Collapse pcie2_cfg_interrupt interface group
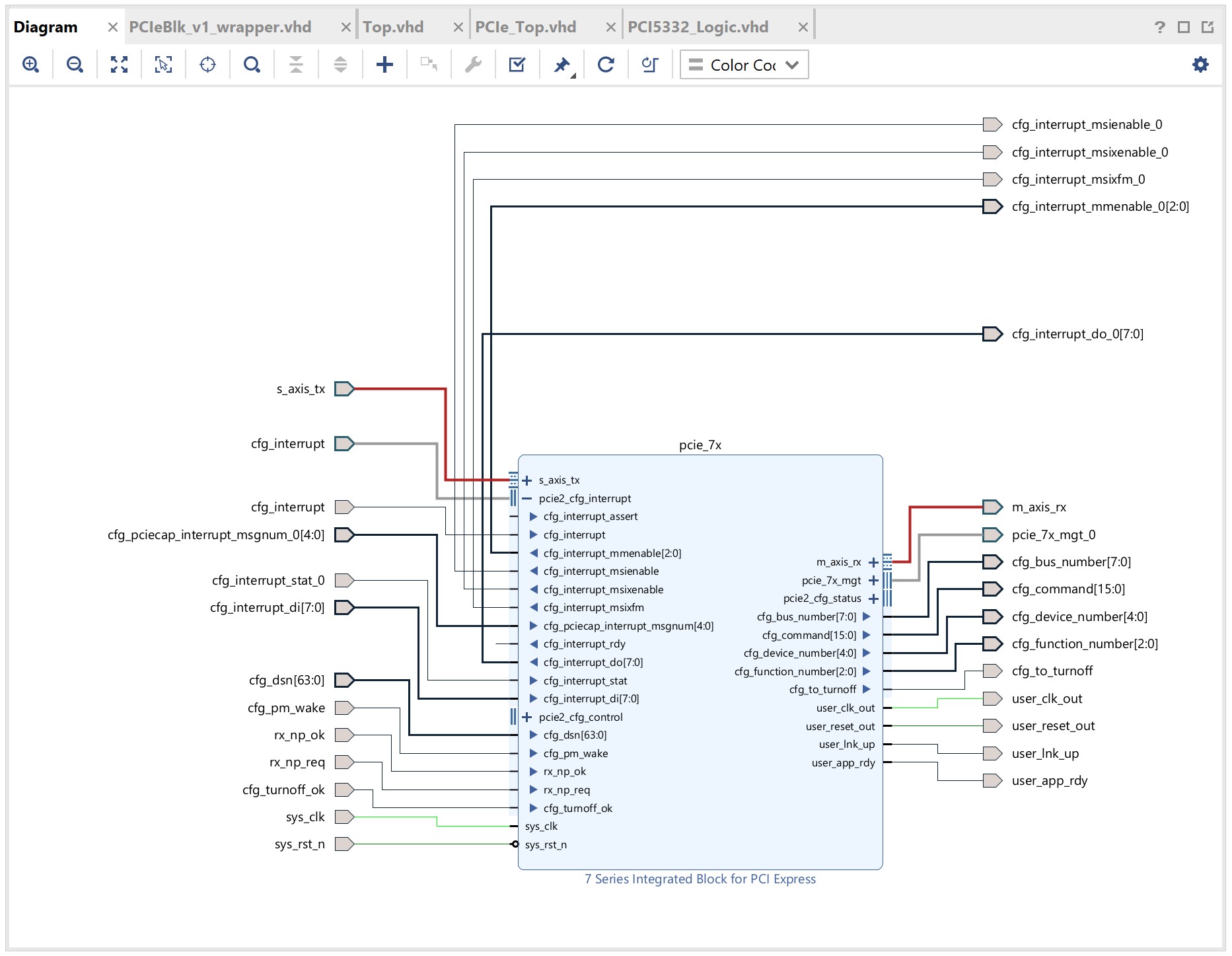 tap(526, 499)
